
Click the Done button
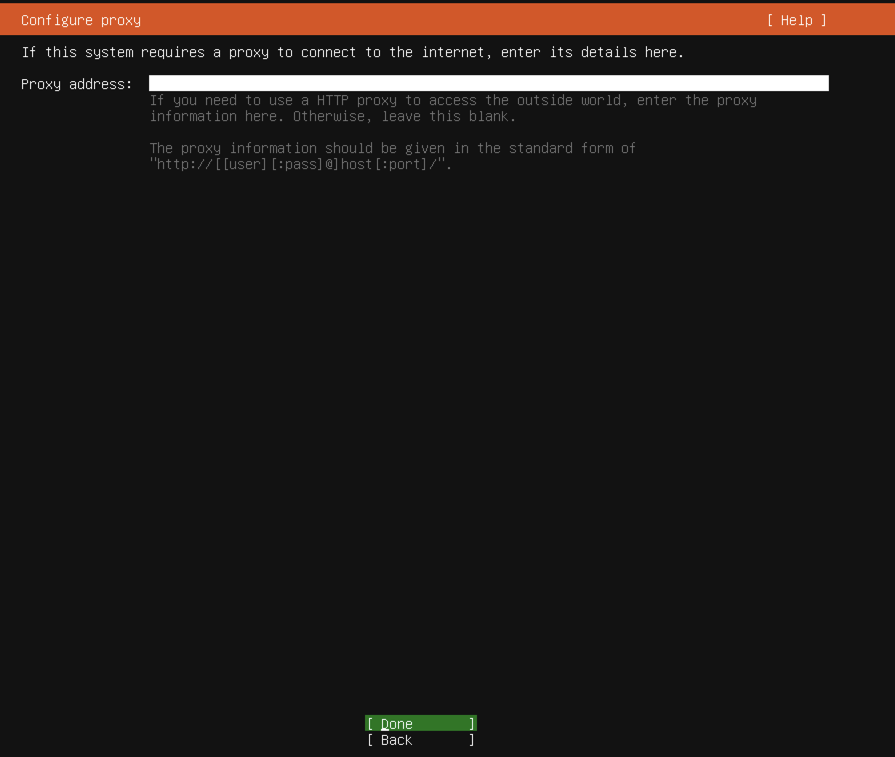pos(421,723)
